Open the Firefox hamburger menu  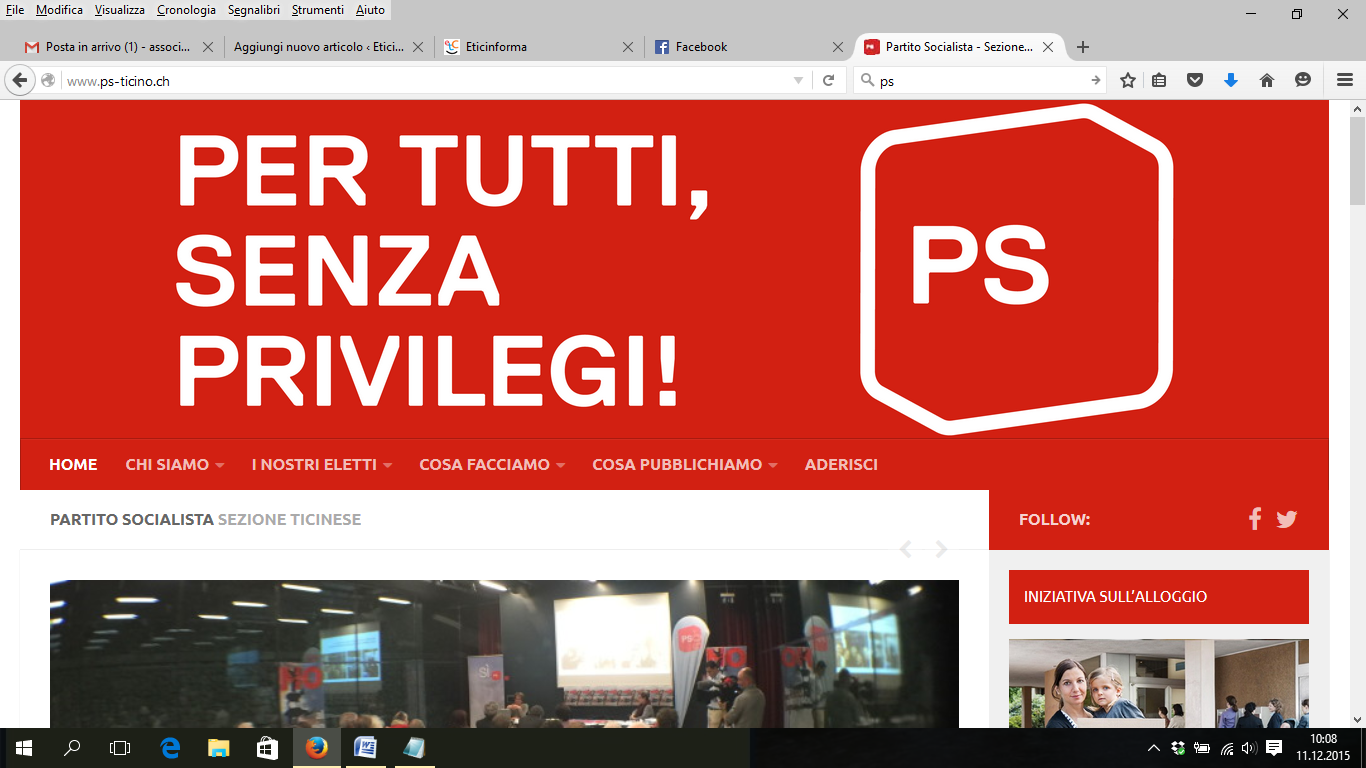click(x=1345, y=80)
